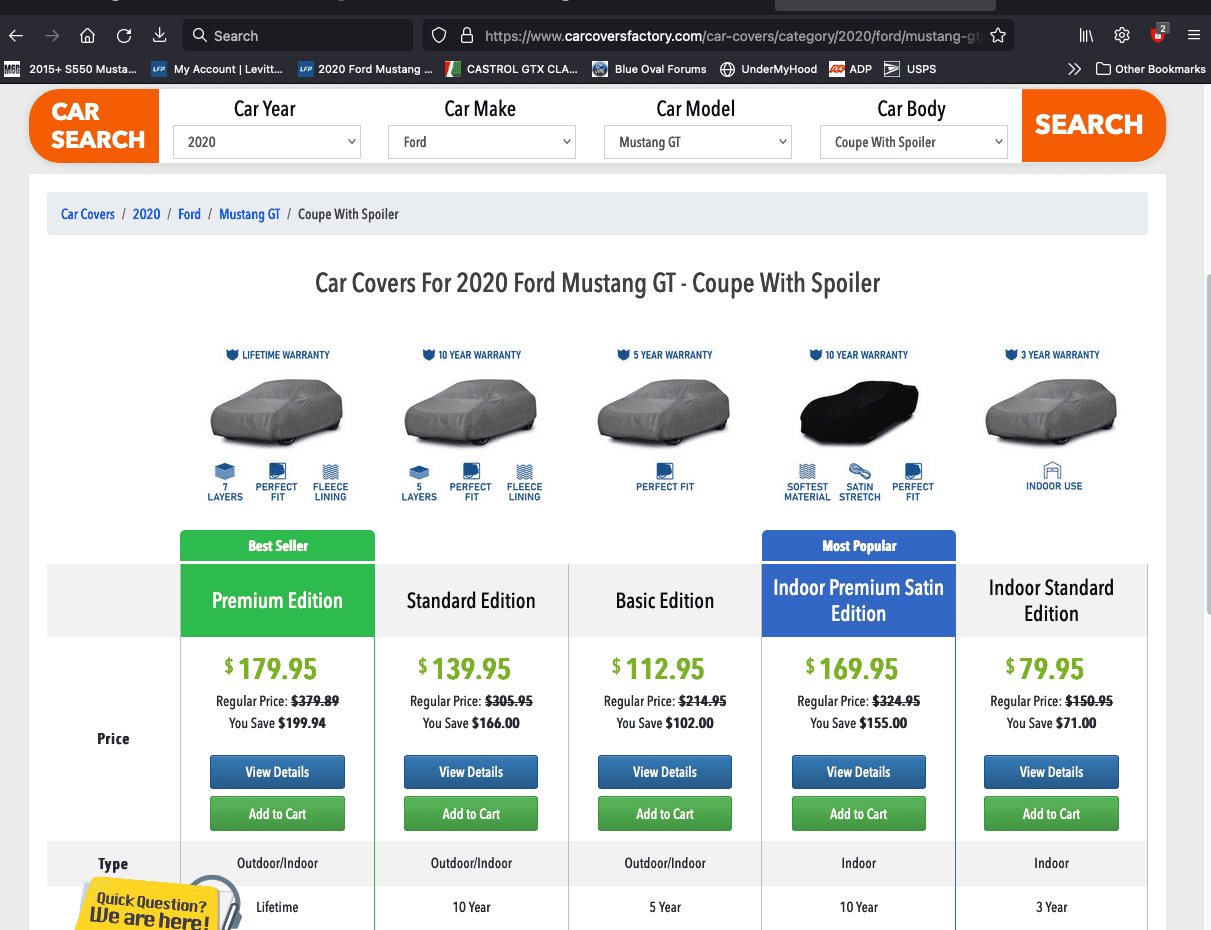Viewport: 1211px width, 930px height.
Task: Click the 7 Layers icon
Action: coord(225,482)
